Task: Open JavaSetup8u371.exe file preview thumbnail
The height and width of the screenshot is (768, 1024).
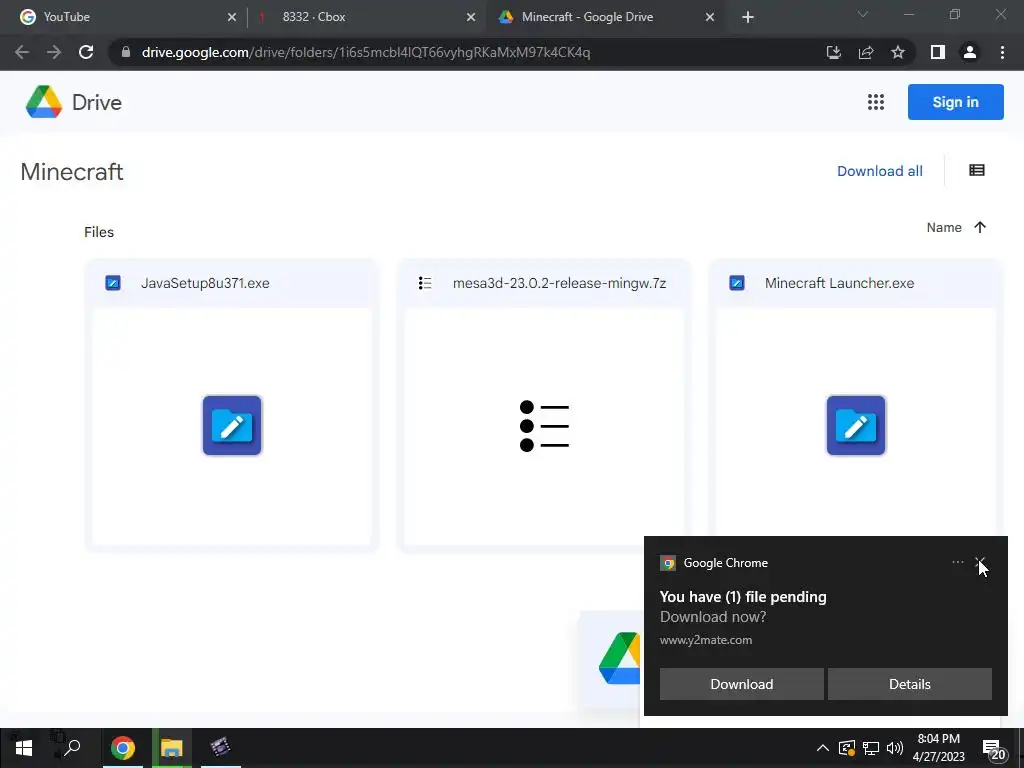Action: (x=232, y=426)
